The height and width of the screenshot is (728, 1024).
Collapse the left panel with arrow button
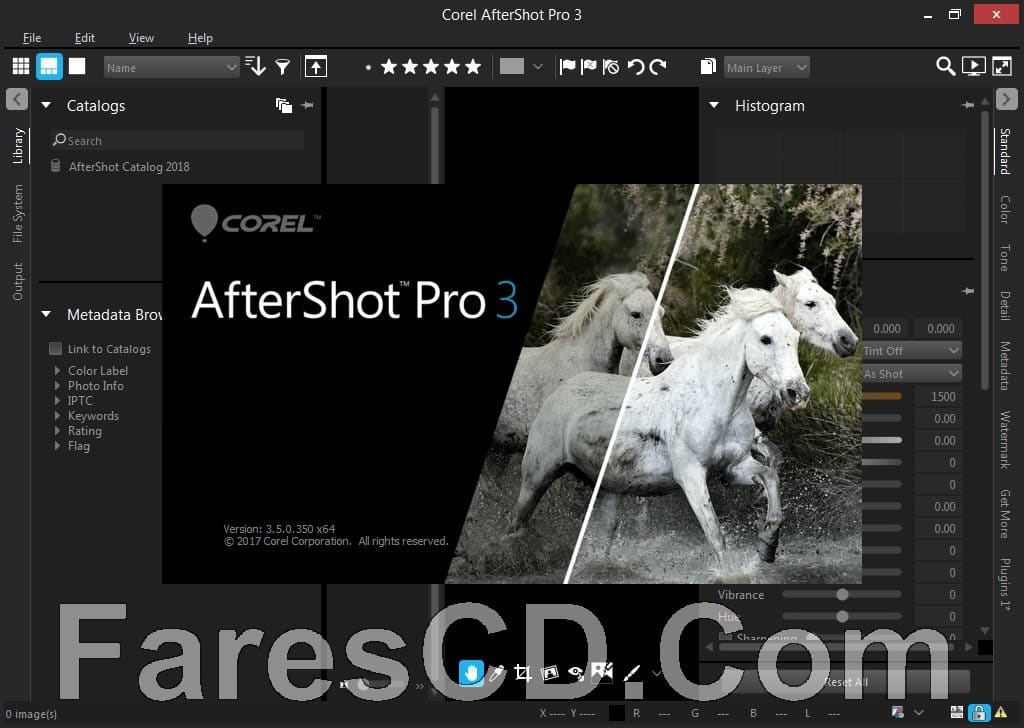coord(17,99)
